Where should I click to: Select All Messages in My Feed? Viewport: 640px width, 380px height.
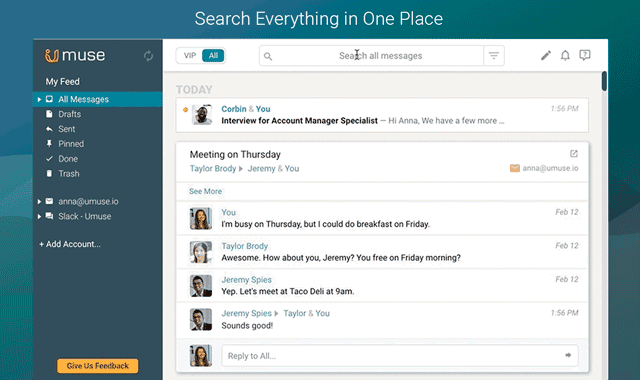click(x=98, y=99)
